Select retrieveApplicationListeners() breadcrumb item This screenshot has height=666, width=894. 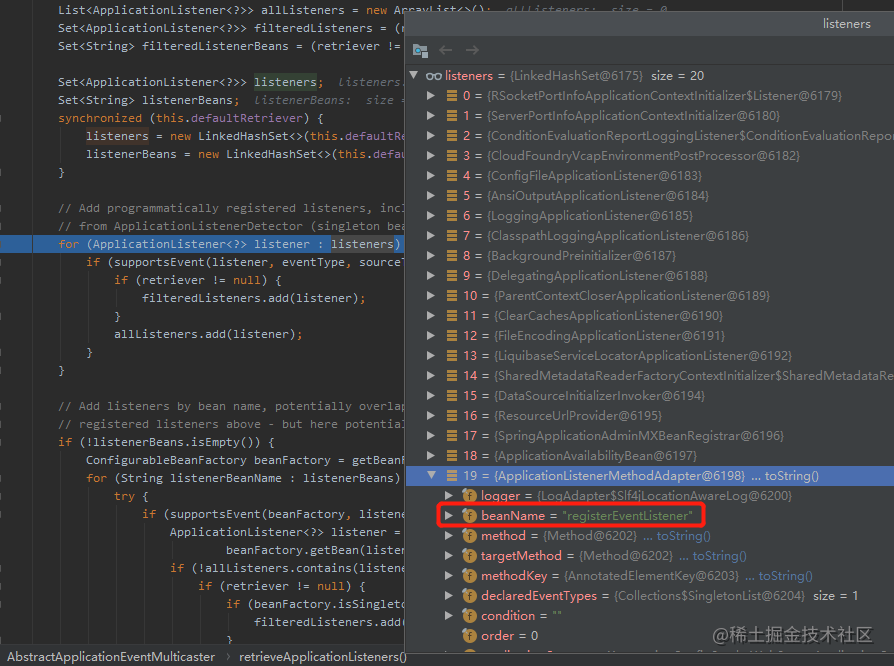[322, 657]
